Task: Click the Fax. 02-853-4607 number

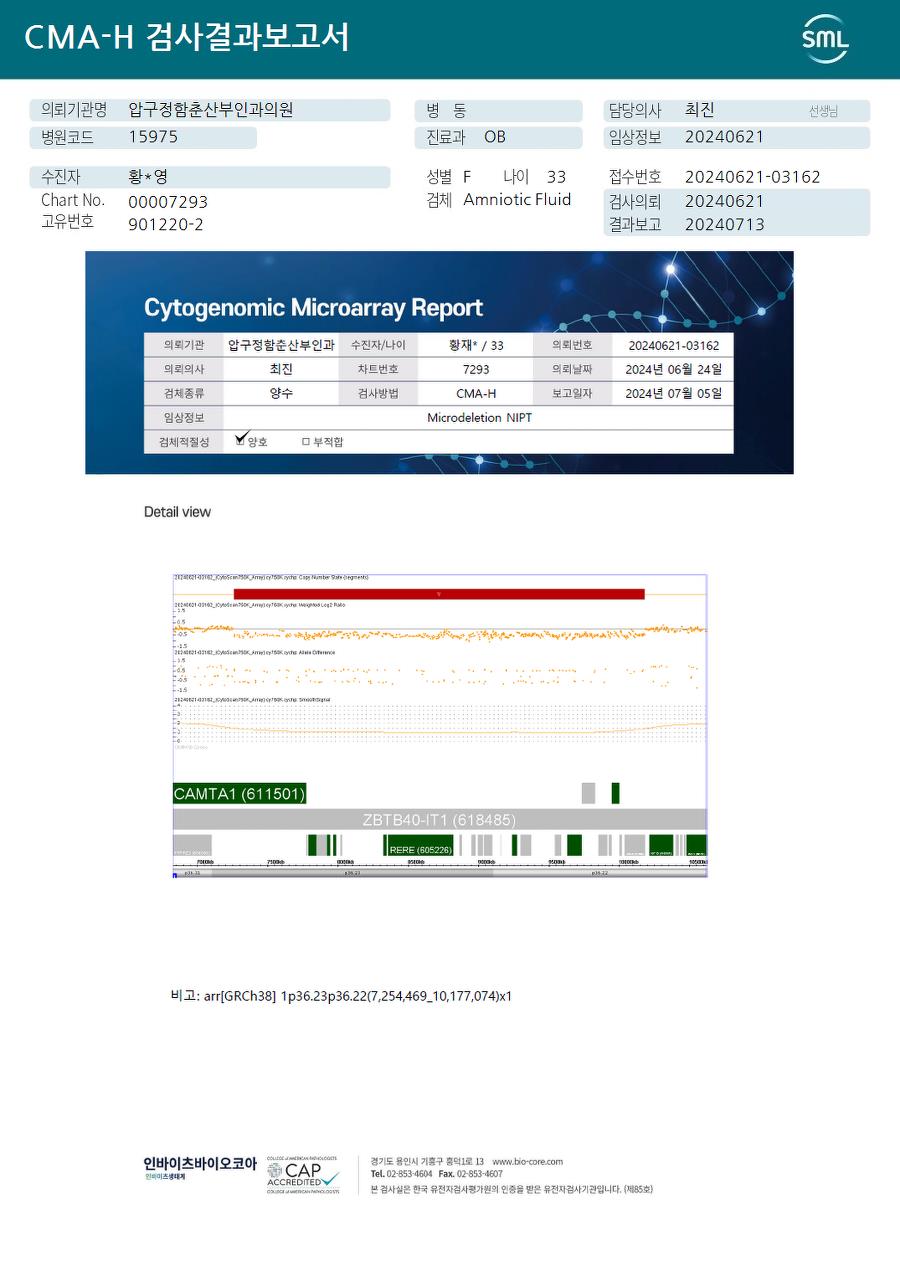Action: pos(471,1174)
